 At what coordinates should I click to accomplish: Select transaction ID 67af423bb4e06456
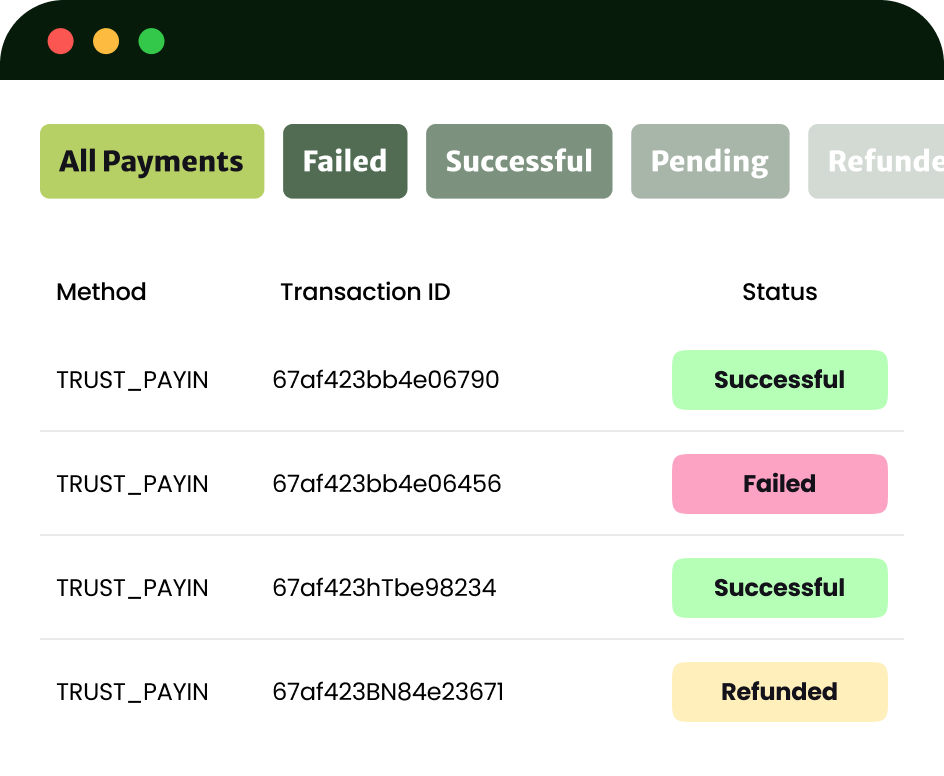click(x=387, y=484)
